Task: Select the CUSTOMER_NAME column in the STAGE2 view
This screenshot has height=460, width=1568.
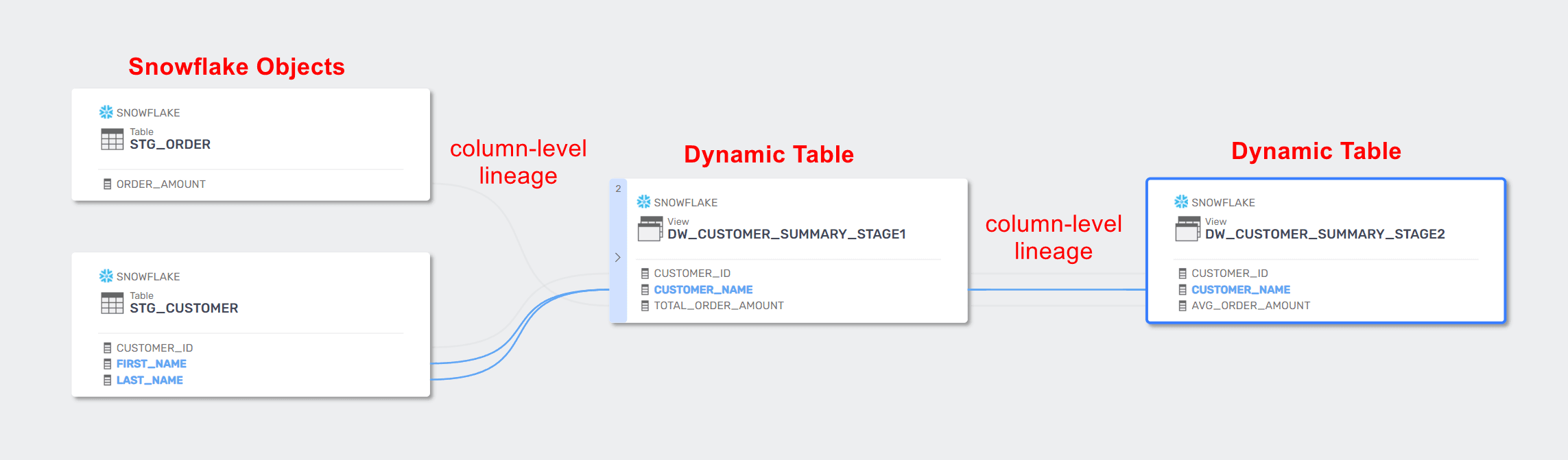Action: pyautogui.click(x=1241, y=290)
